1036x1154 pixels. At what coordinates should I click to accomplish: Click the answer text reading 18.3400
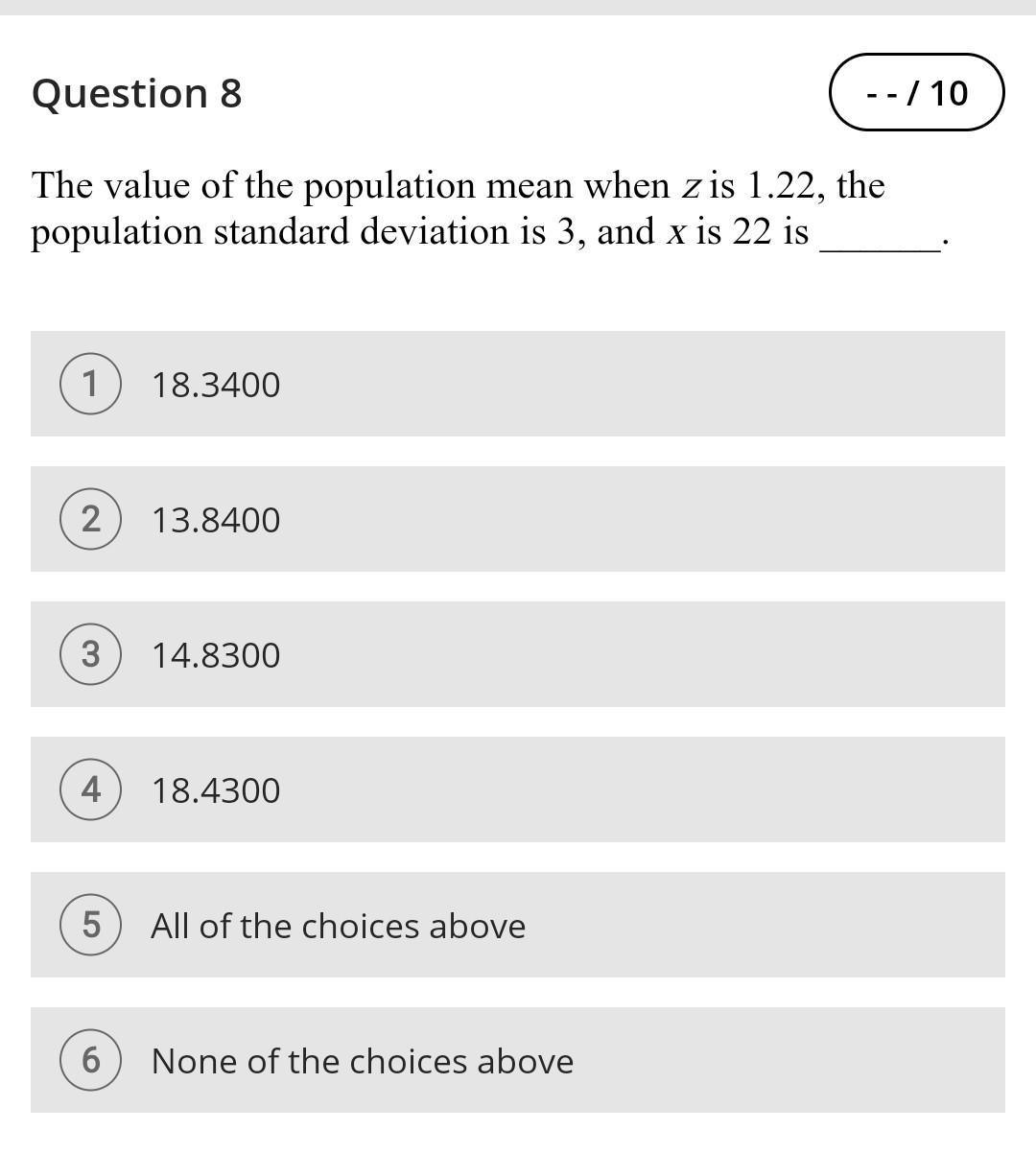point(216,384)
